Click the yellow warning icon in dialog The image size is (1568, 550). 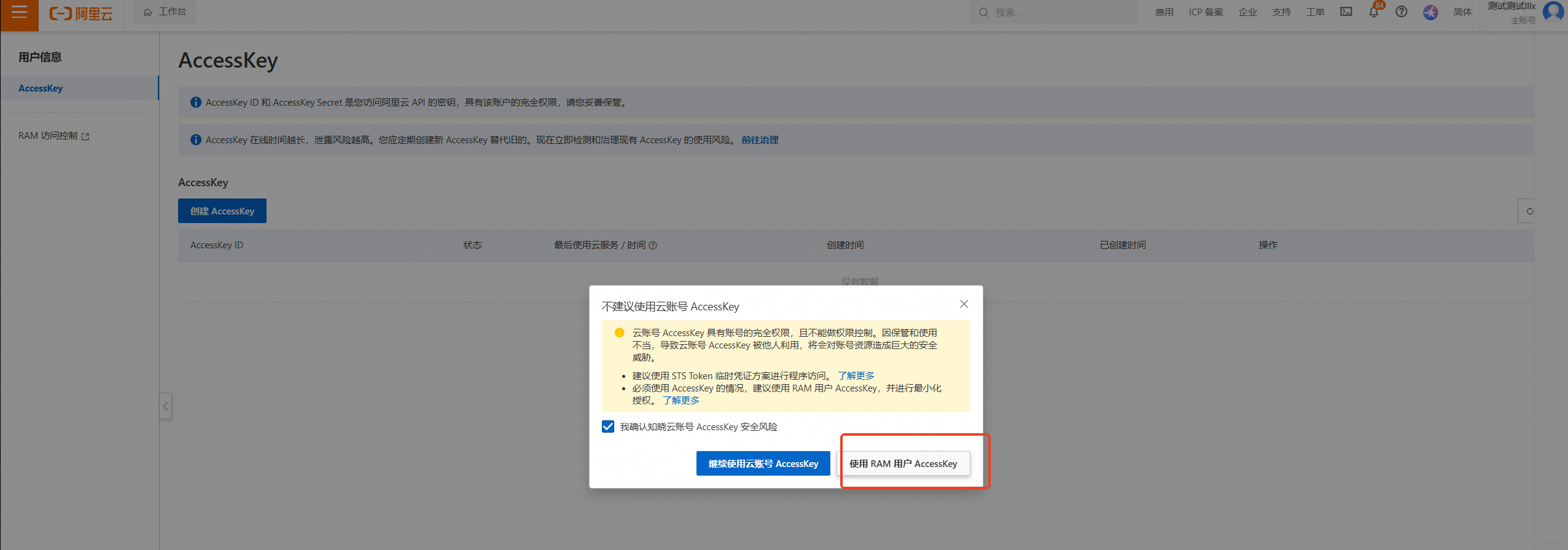(x=619, y=332)
